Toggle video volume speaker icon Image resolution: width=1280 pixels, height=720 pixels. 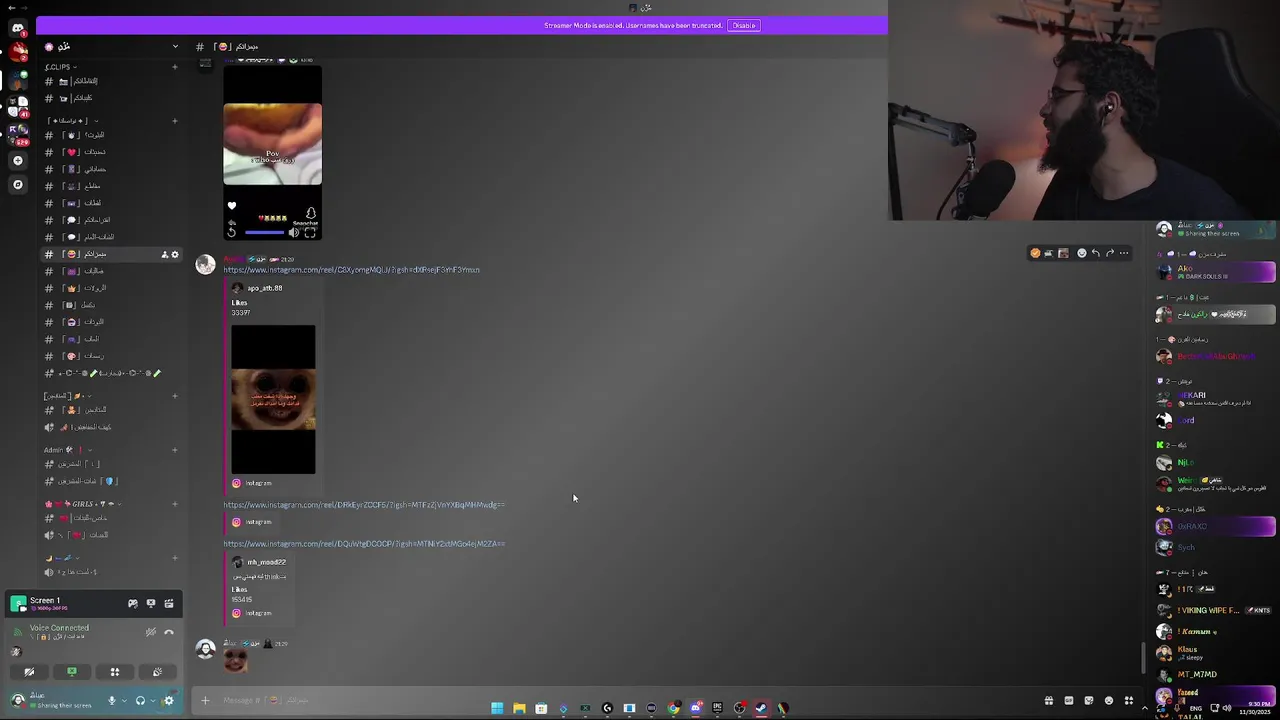294,232
